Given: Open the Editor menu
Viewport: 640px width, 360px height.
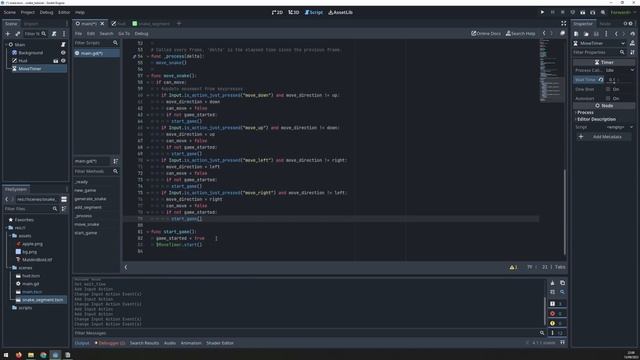Looking at the screenshot, I should coord(64,12).
